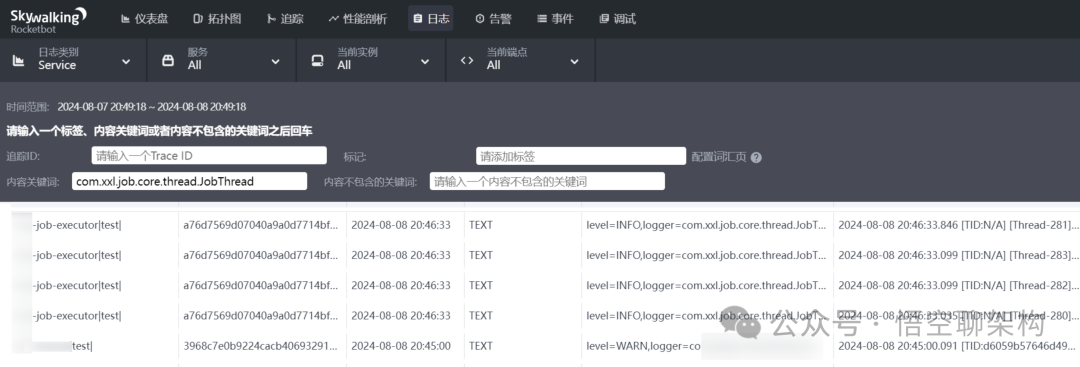Click the 配置词汇页 link text
Viewport: 1080px width, 367px height.
718,157
